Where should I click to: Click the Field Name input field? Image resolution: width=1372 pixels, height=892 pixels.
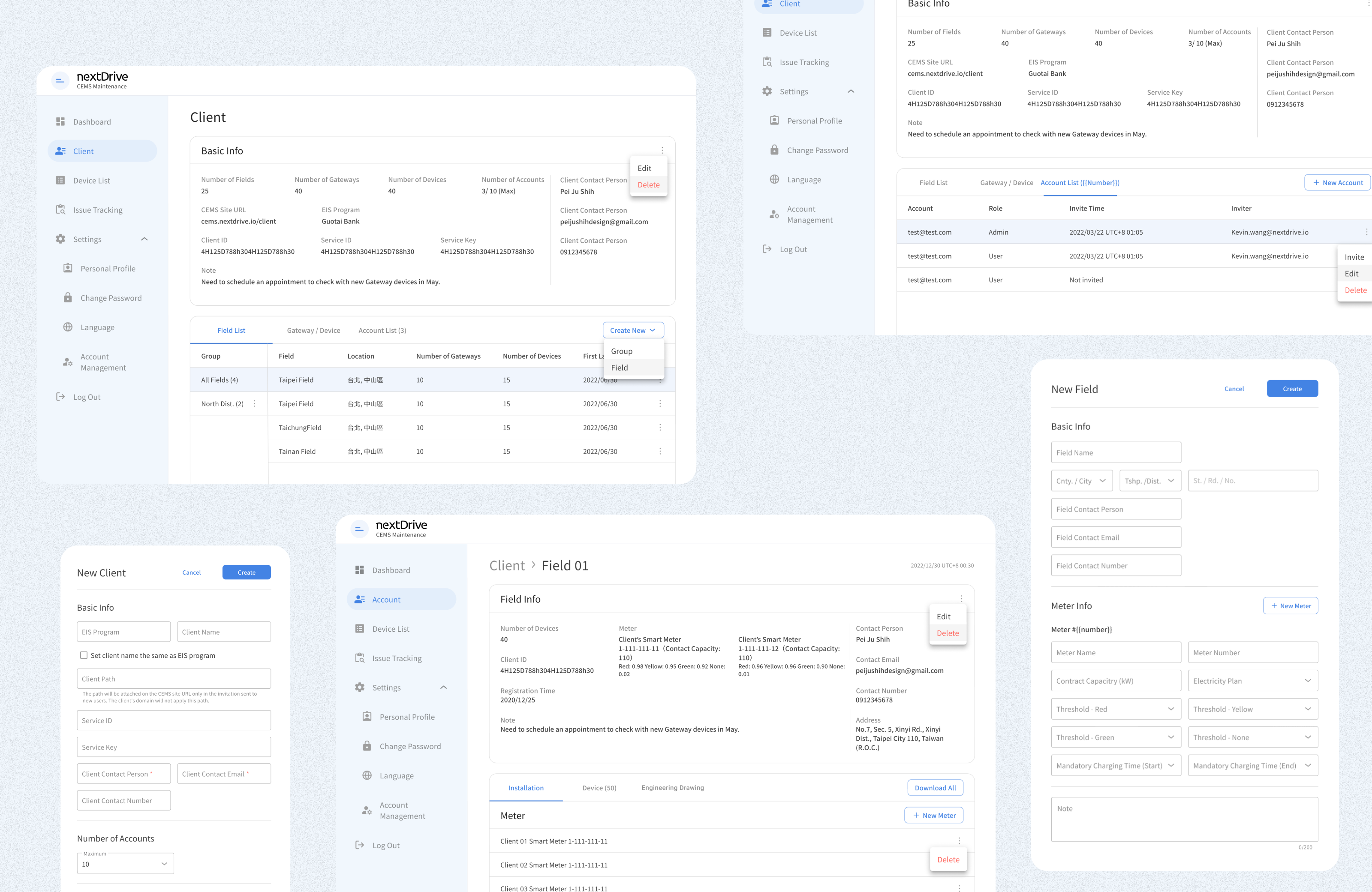(1116, 452)
